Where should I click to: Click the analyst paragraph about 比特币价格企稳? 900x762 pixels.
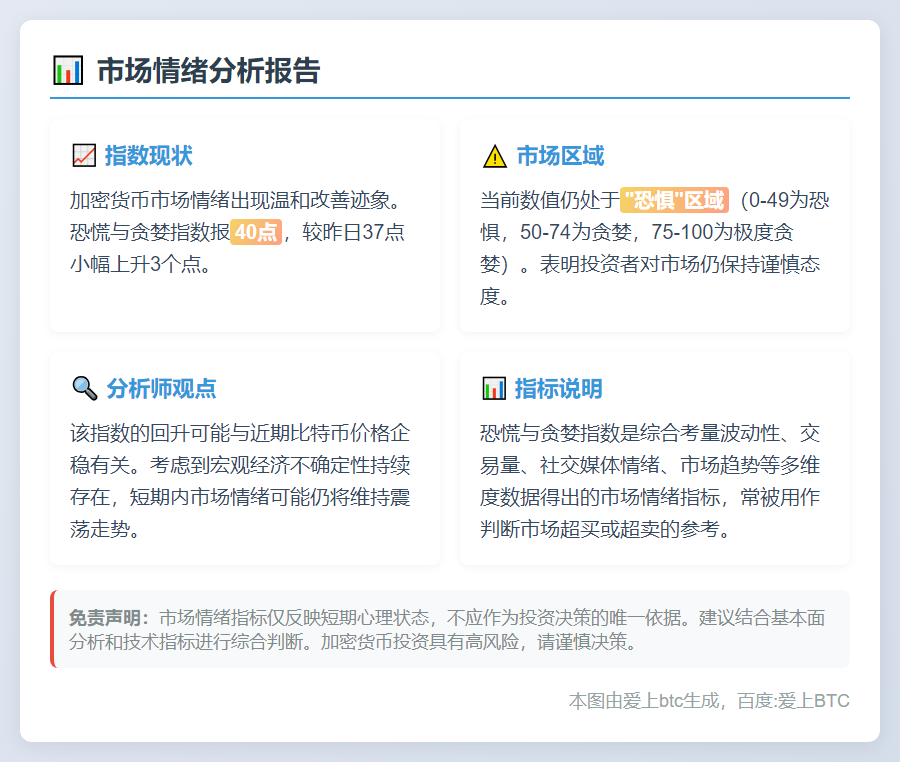coord(240,482)
